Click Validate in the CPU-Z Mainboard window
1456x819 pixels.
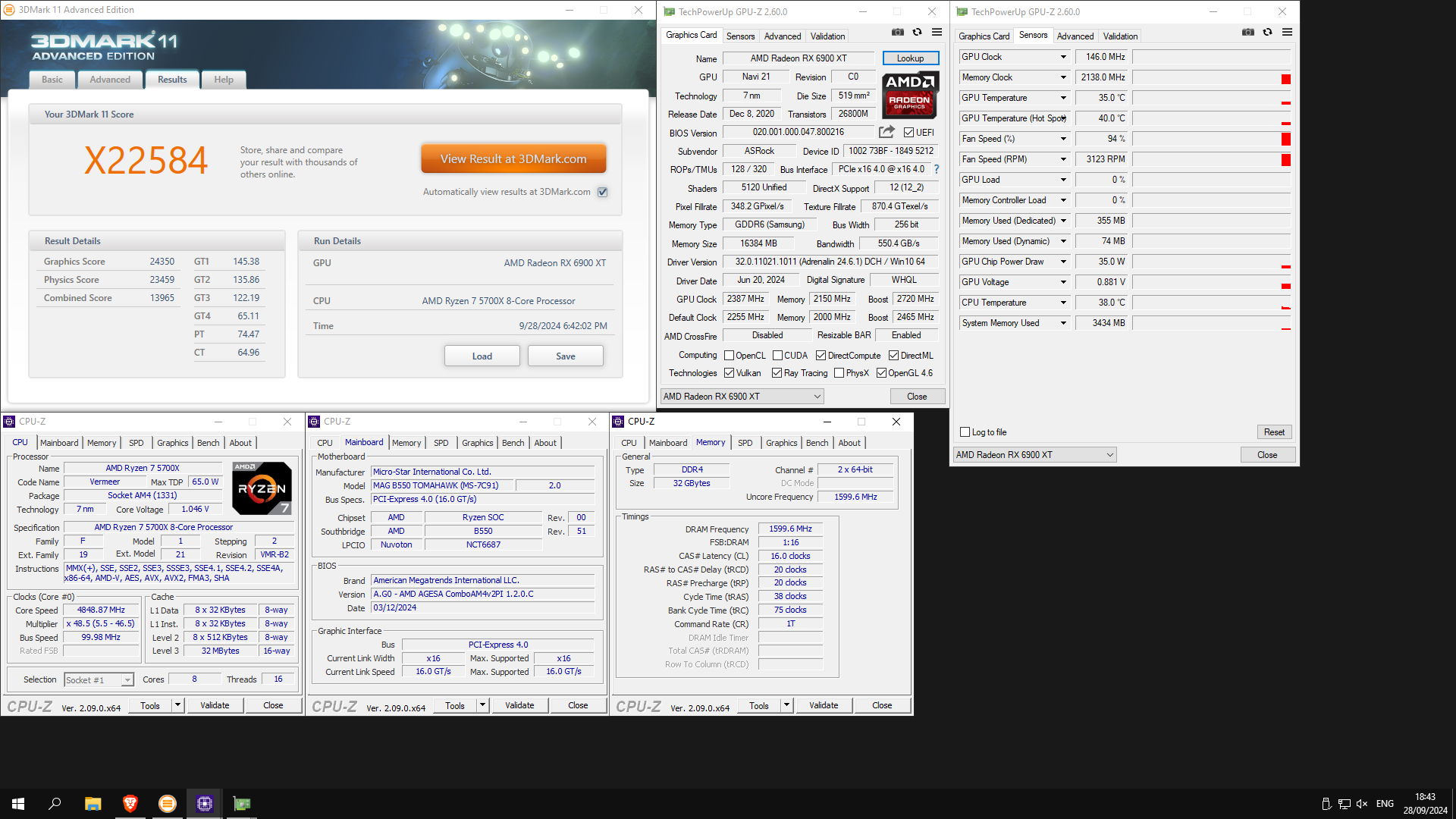coord(519,705)
